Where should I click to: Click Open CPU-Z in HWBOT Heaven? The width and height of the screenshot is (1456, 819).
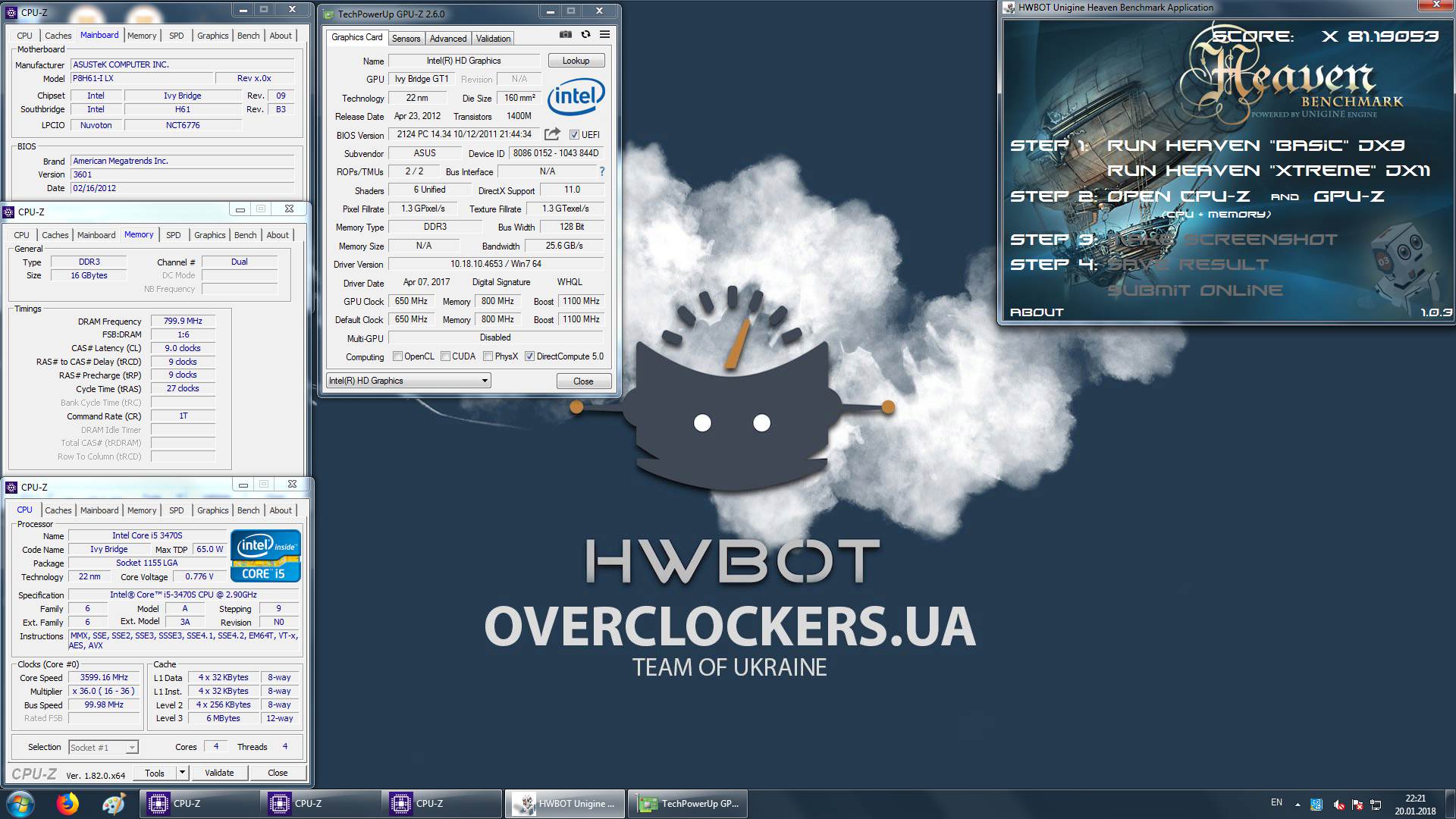1178,196
